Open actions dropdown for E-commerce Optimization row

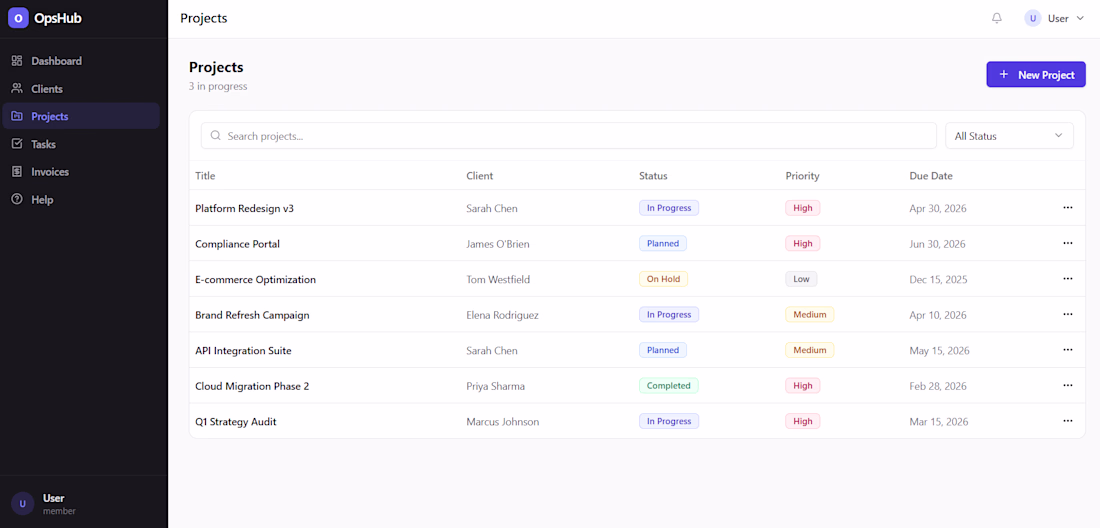tap(1067, 279)
